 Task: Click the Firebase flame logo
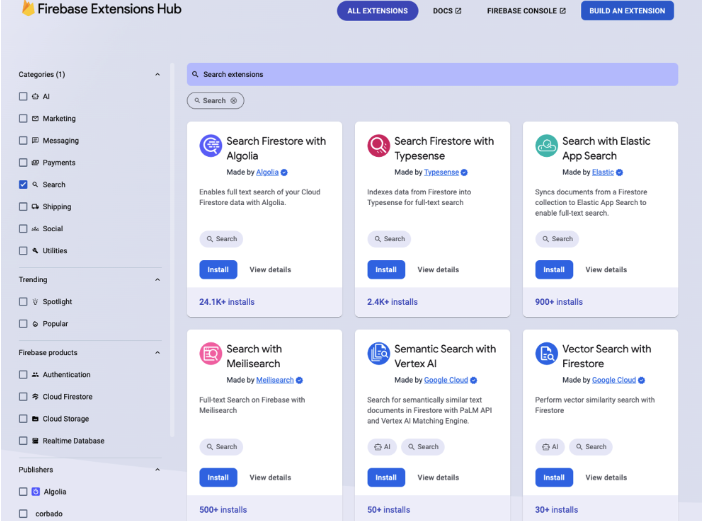click(x=28, y=9)
